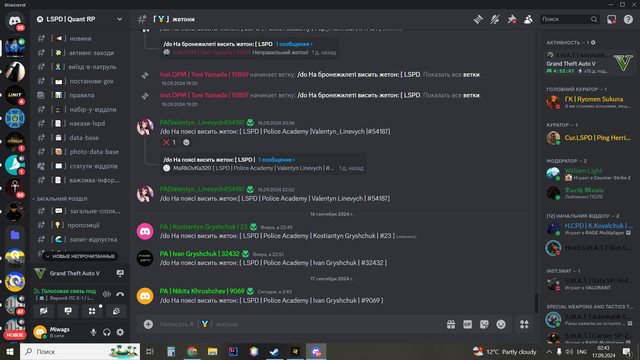Open the накази-lspd channel
The image size is (640, 360).
80,123
